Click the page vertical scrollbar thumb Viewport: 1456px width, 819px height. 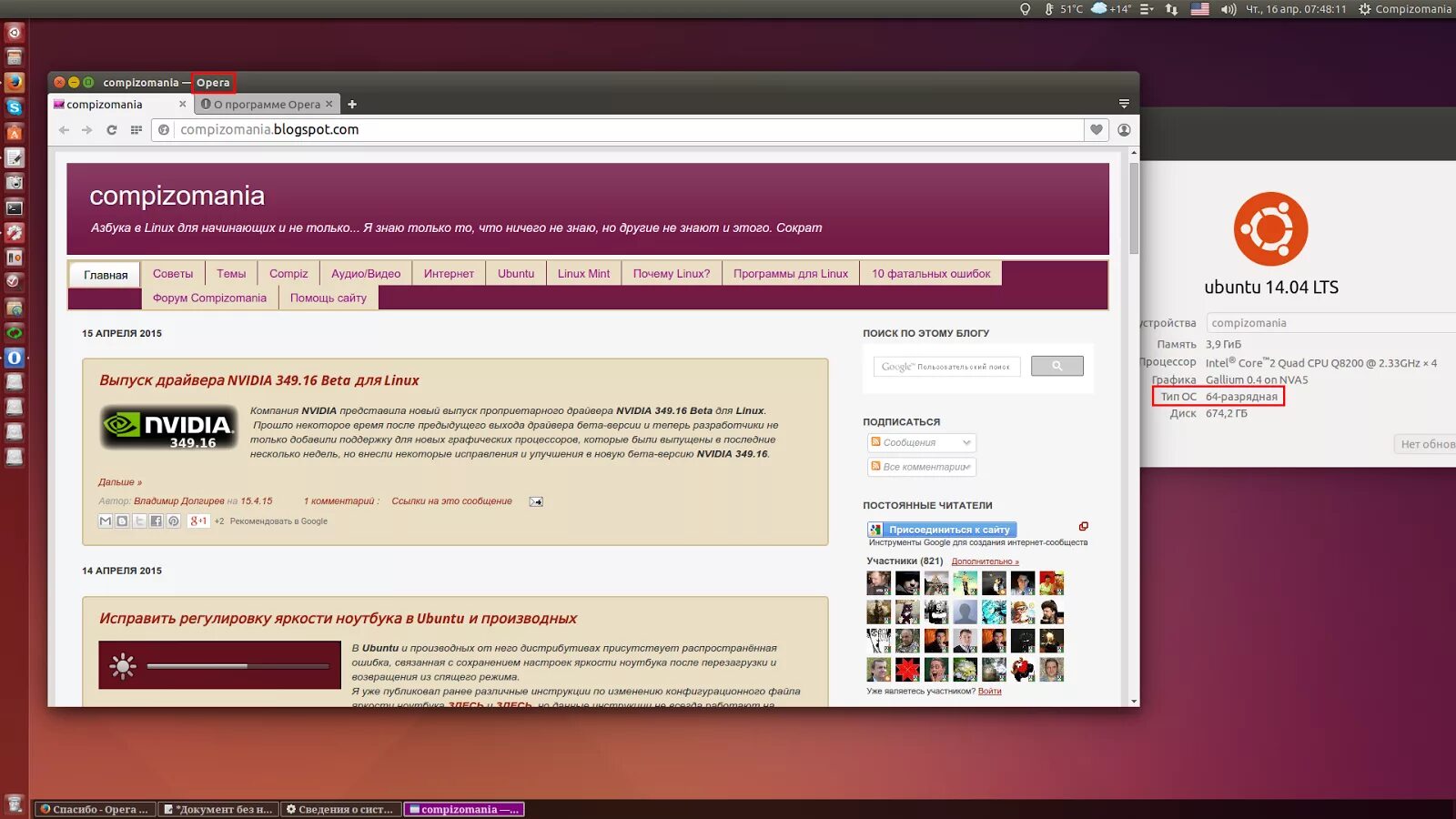[x=1134, y=207]
